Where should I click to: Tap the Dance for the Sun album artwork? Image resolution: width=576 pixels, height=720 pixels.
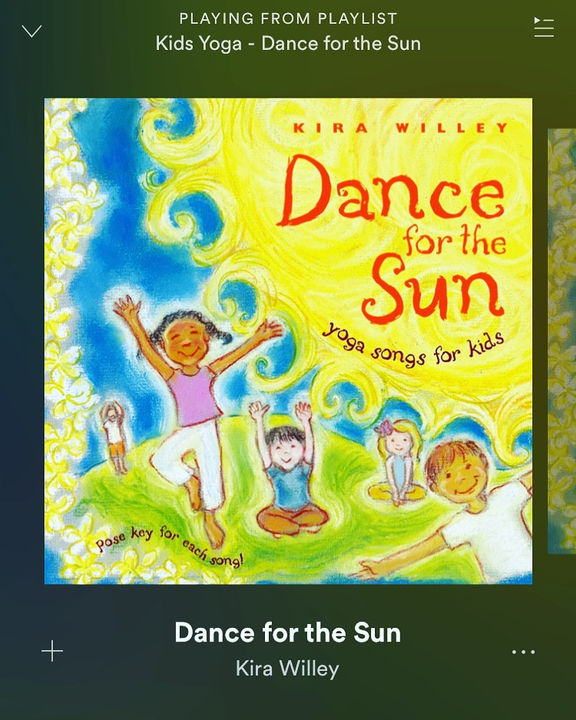click(288, 341)
